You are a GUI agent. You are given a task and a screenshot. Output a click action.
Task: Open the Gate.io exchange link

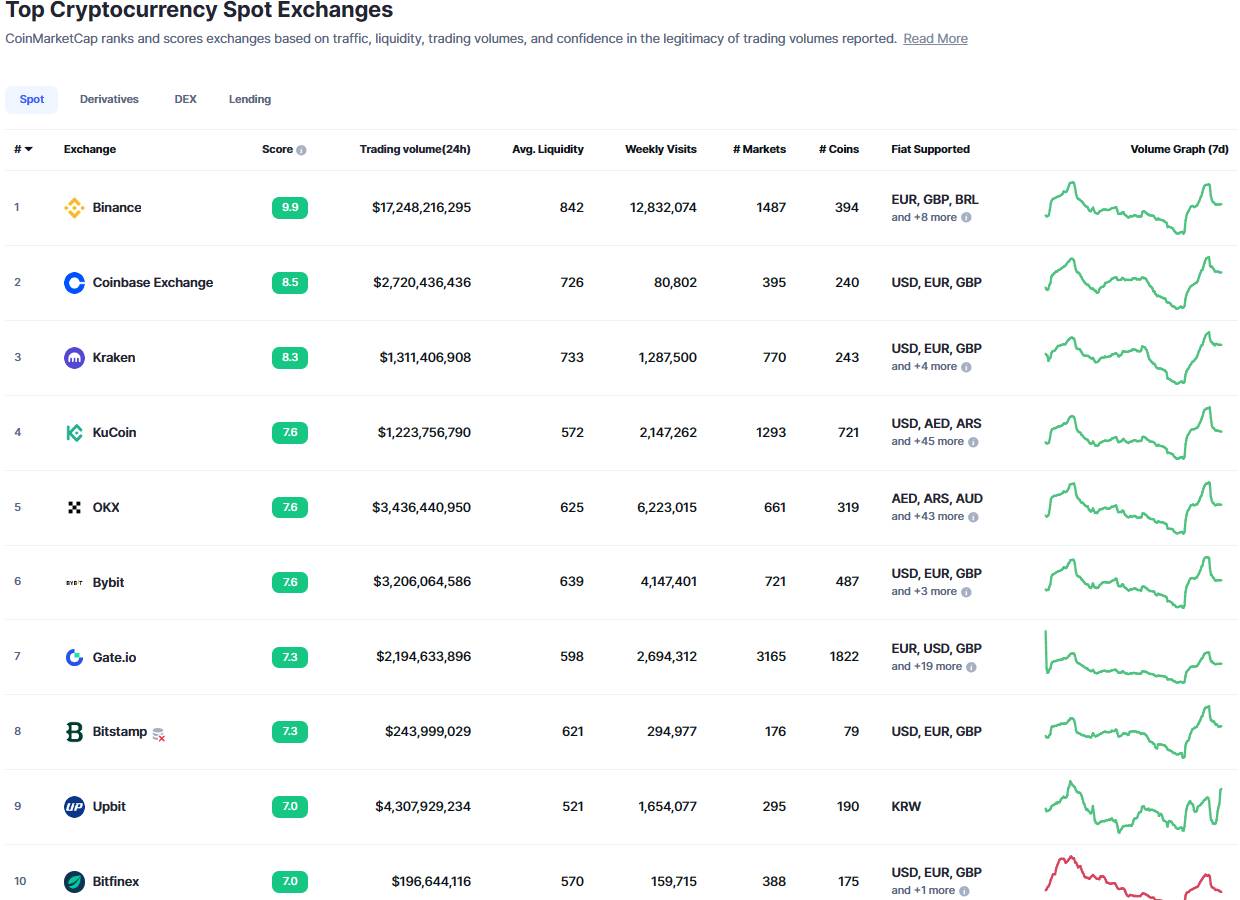(x=114, y=657)
